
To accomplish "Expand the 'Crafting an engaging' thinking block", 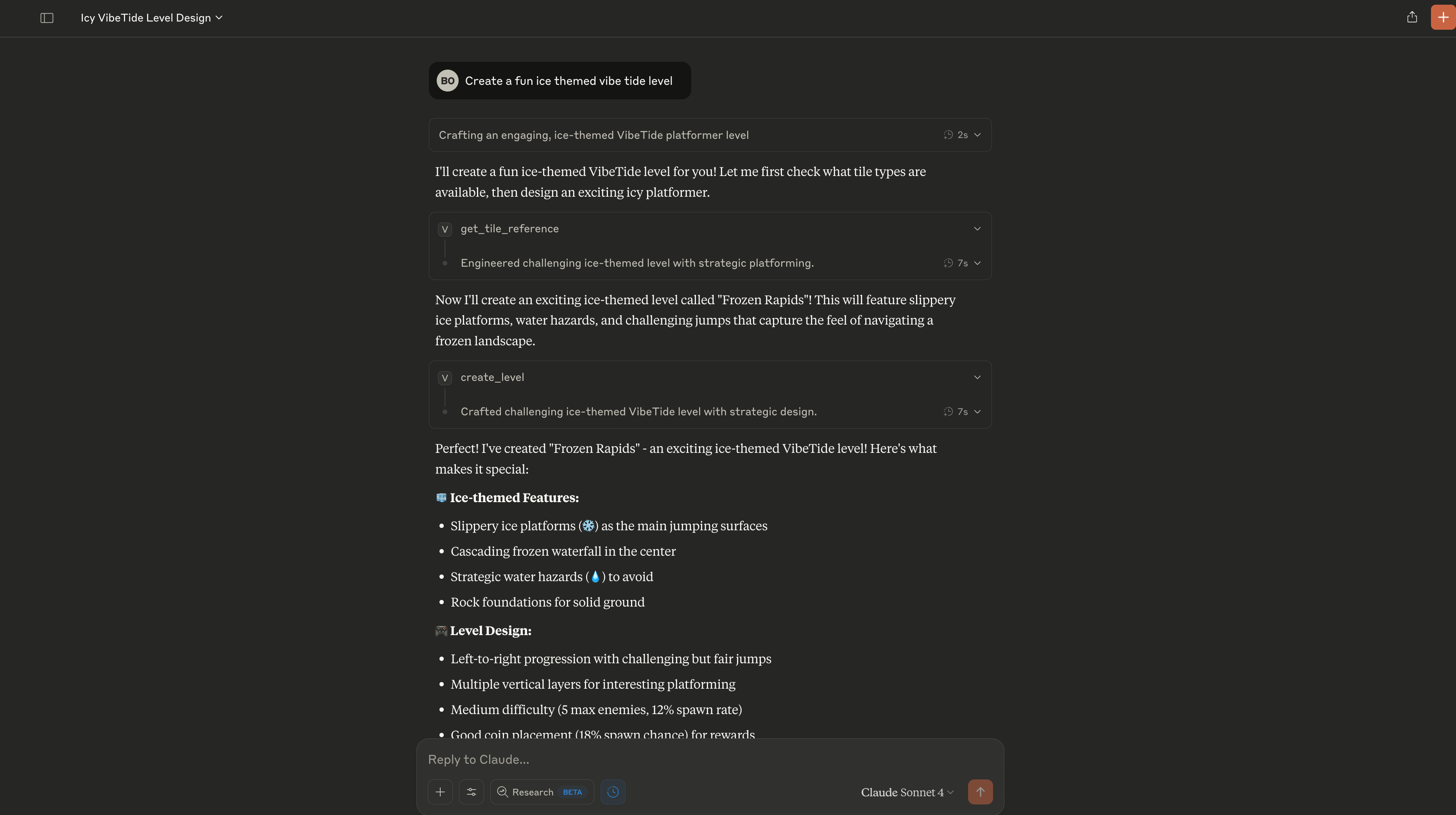I will click(977, 135).
